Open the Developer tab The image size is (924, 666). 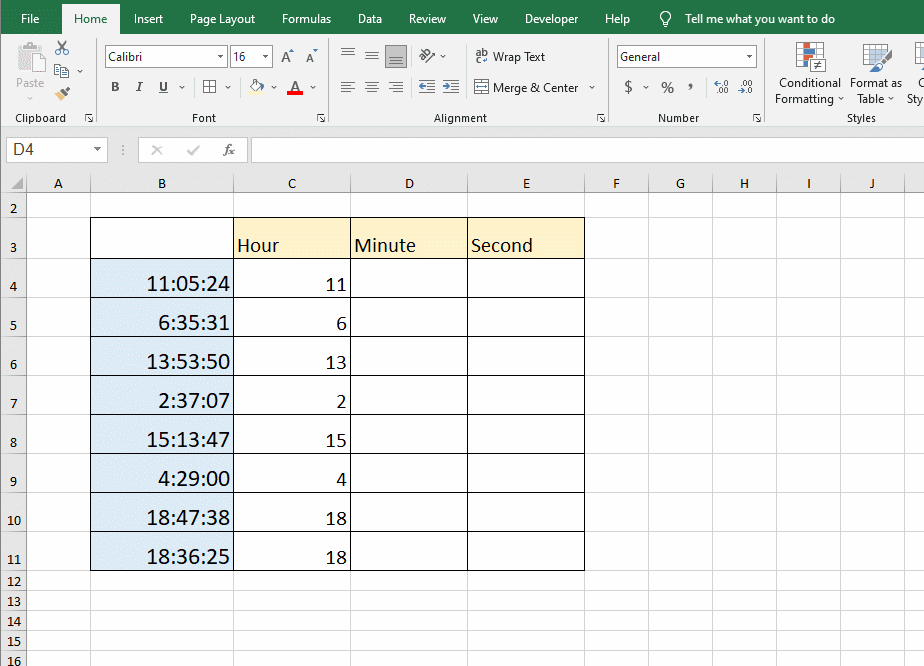[x=551, y=18]
